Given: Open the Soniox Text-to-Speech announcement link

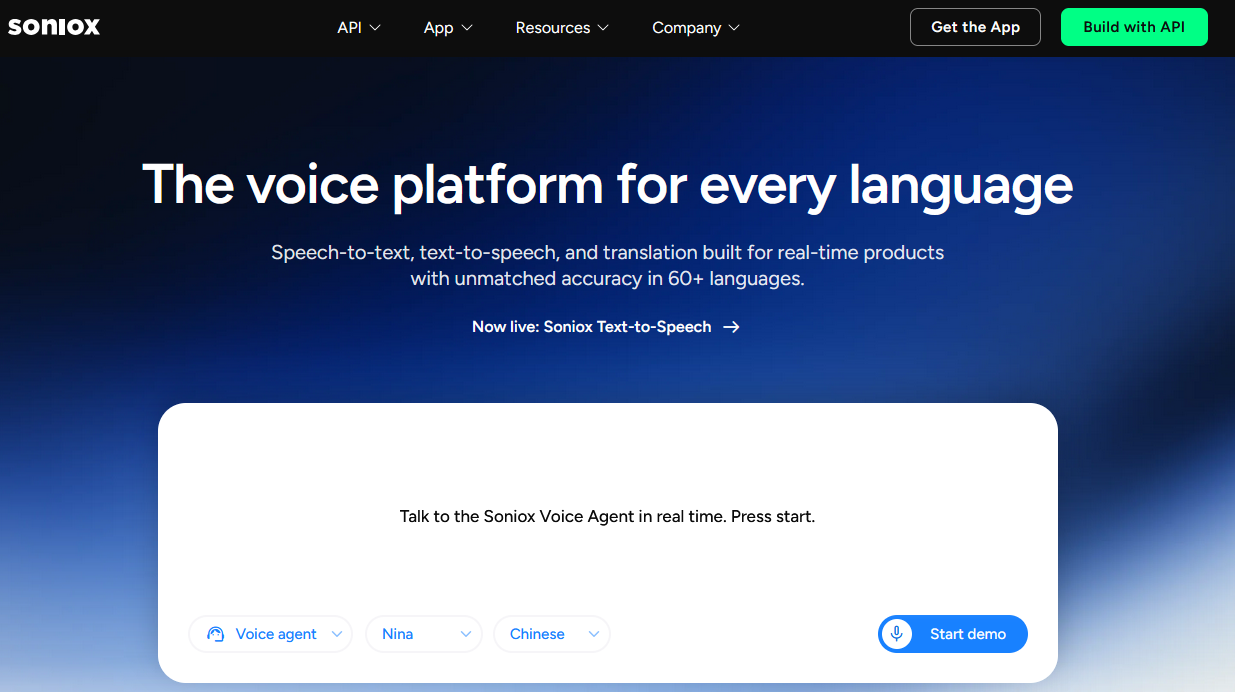Looking at the screenshot, I should 605,327.
